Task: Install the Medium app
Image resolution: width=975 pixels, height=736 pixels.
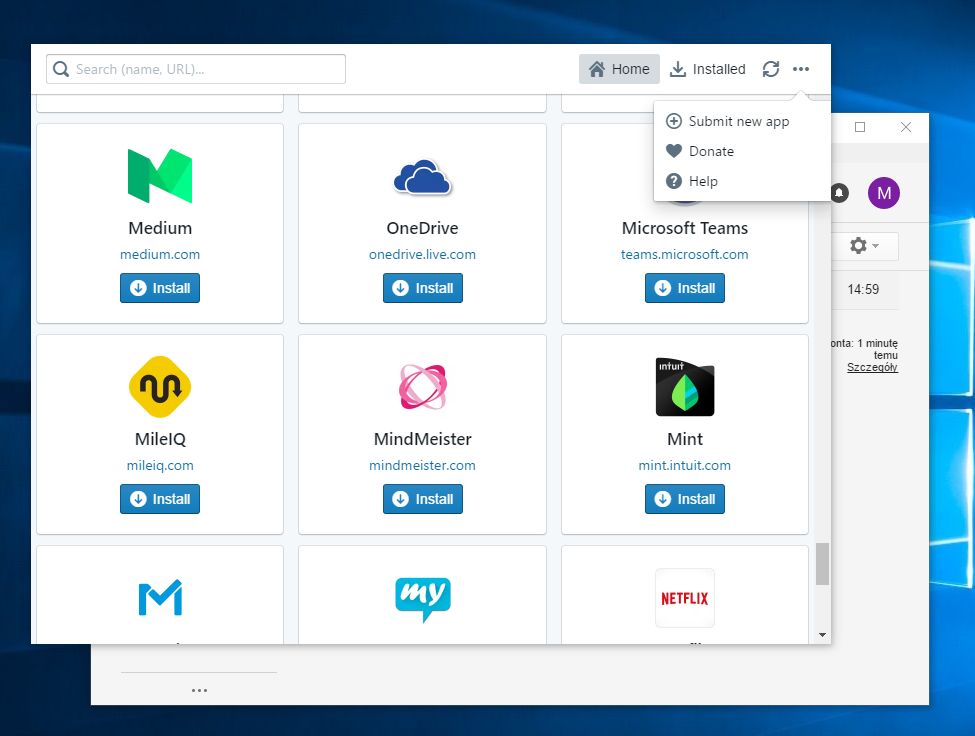Action: (x=160, y=288)
